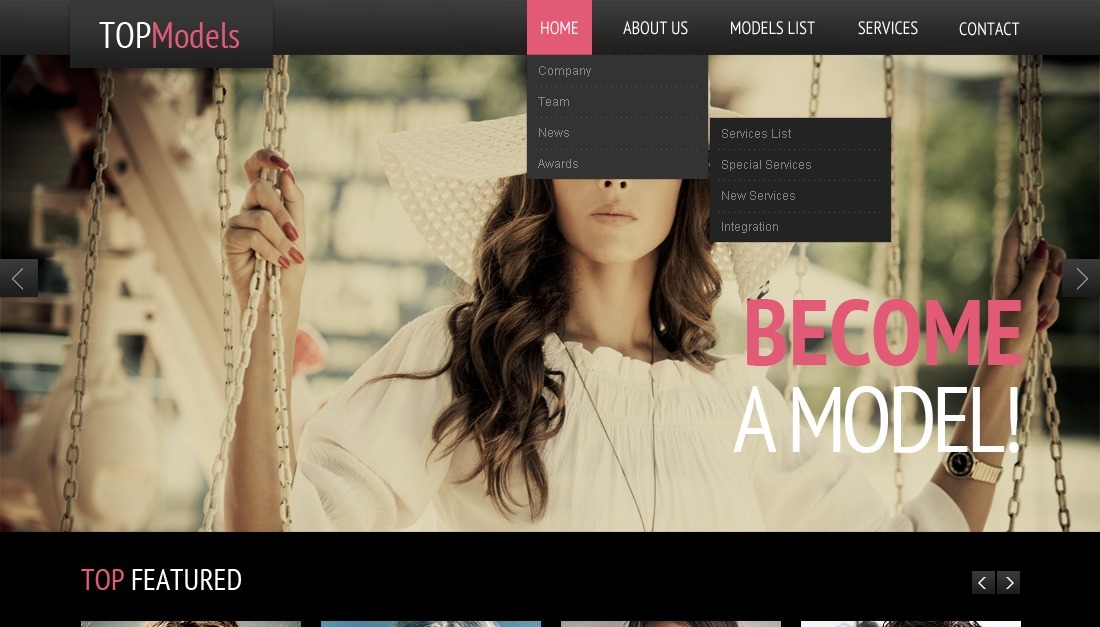Open the MODELS LIST menu item

pyautogui.click(x=772, y=28)
